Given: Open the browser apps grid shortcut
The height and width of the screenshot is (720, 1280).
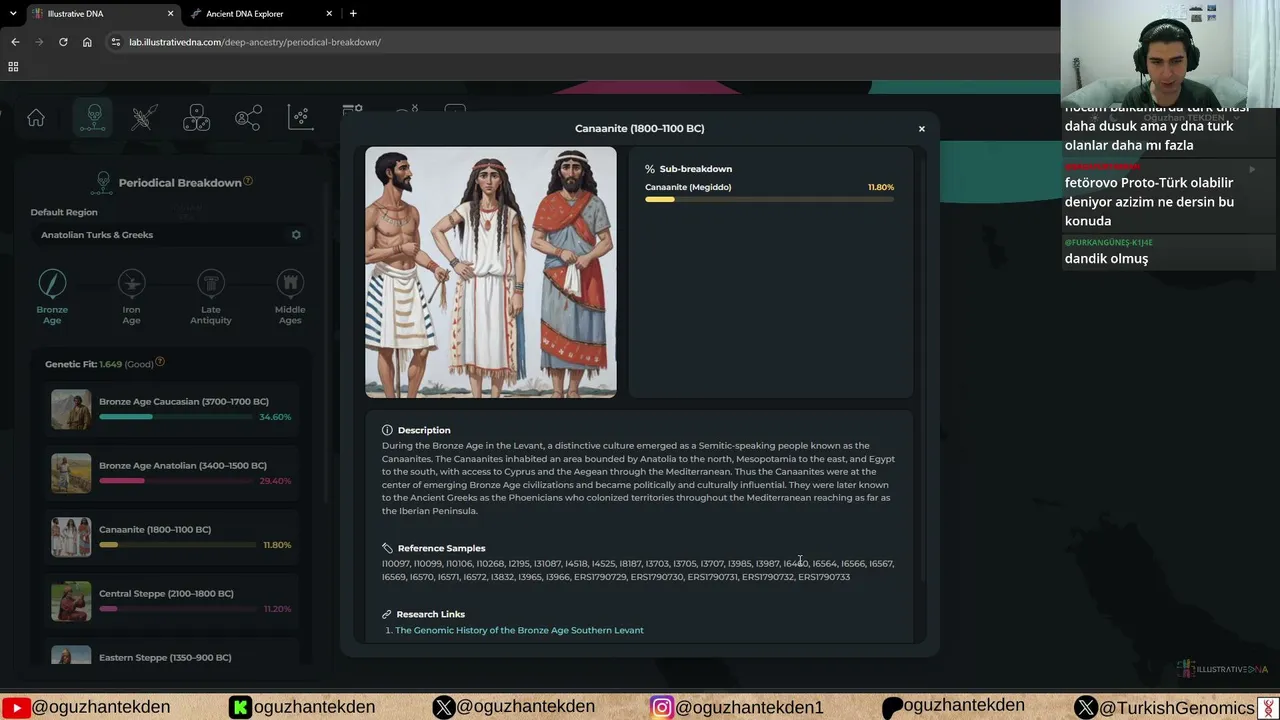Looking at the screenshot, I should tap(13, 67).
